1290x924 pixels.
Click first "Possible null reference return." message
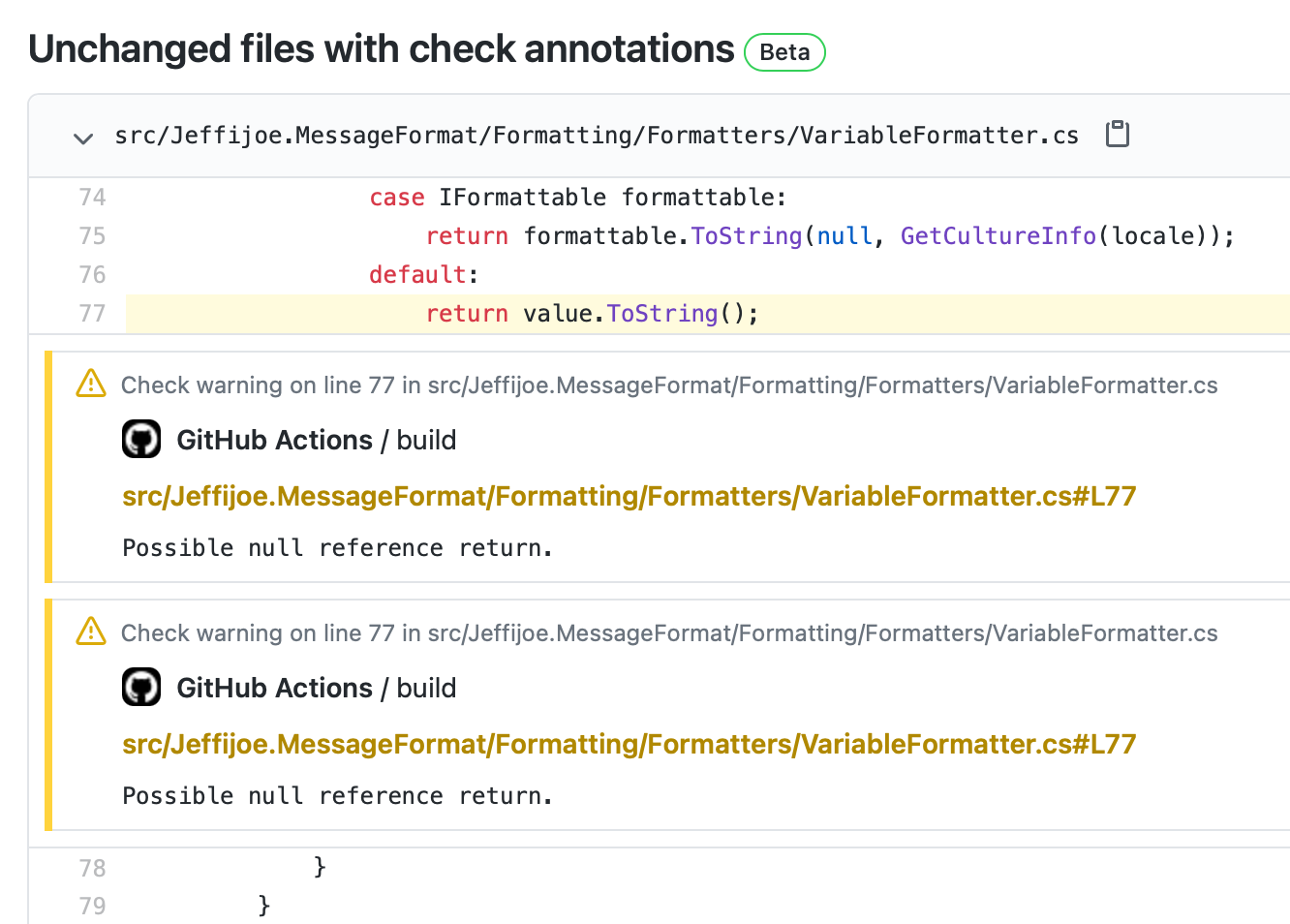click(x=337, y=548)
